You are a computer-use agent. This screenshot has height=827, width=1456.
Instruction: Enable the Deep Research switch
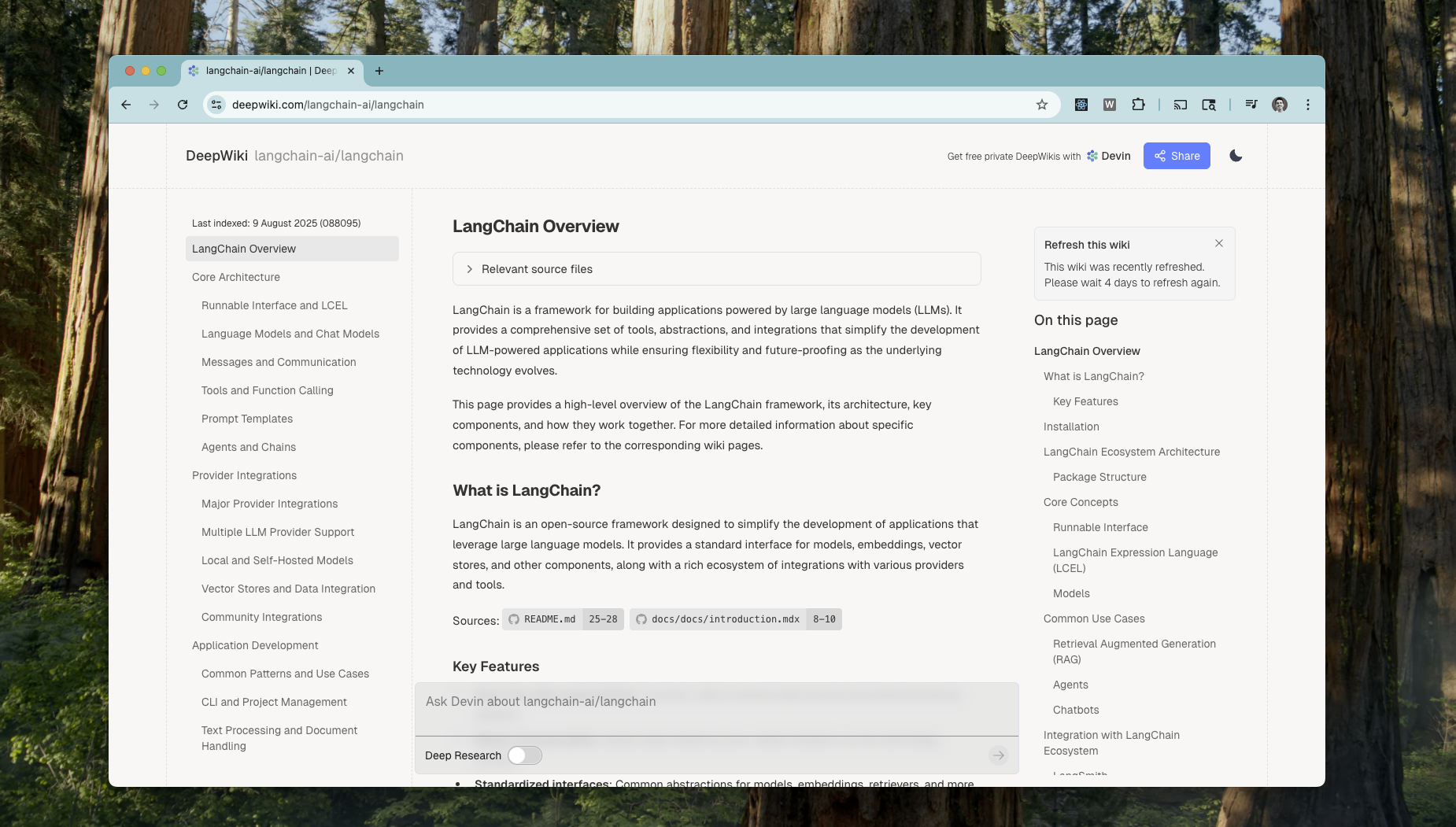tap(524, 755)
